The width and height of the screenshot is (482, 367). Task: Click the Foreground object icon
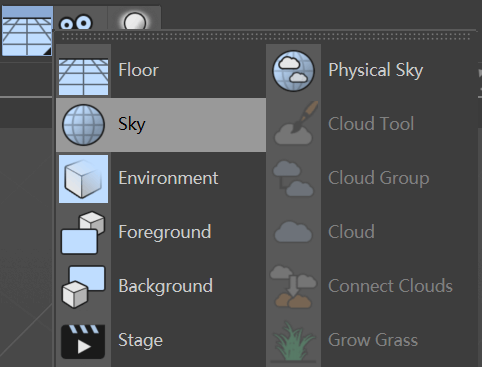[83, 233]
